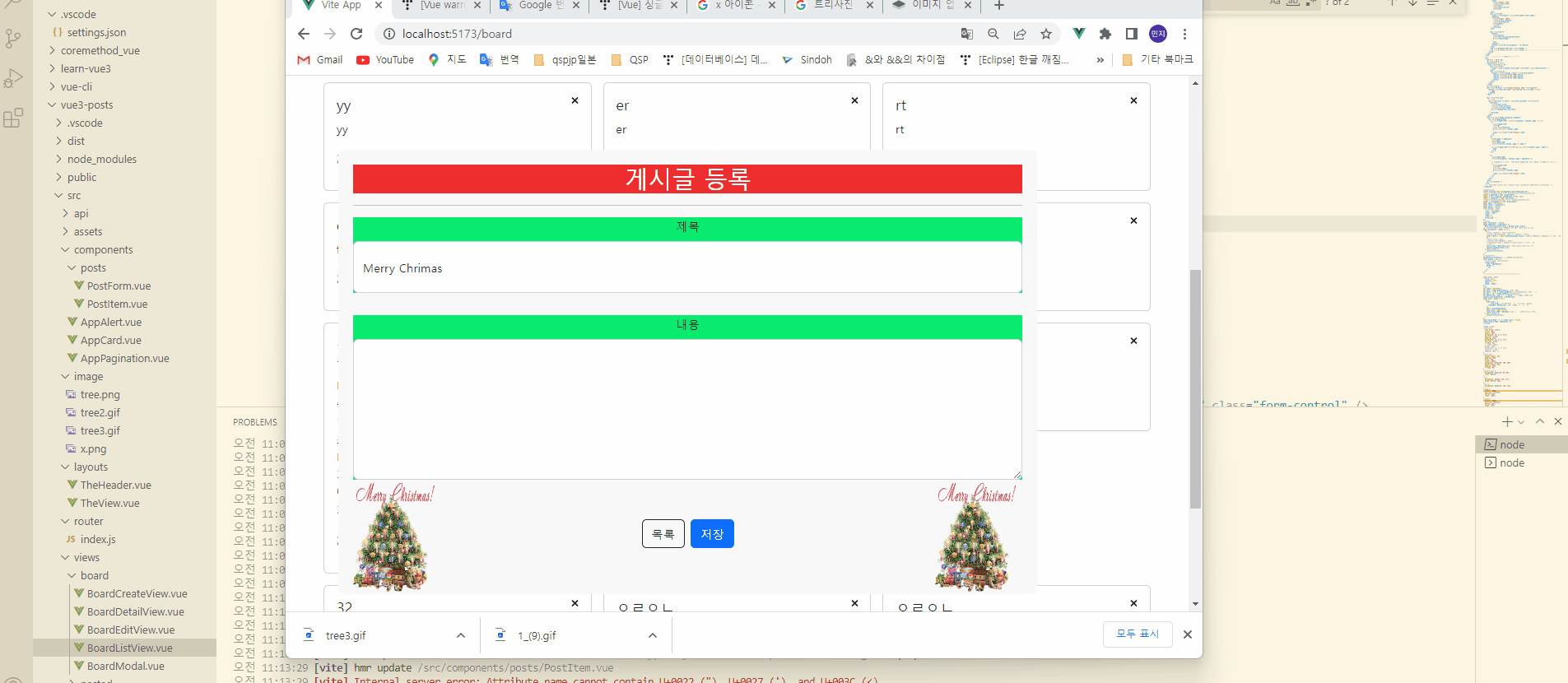Screen dimensions: 1568x683
Task: Open options arrow for 1_(9).gif download
Action: point(653,635)
